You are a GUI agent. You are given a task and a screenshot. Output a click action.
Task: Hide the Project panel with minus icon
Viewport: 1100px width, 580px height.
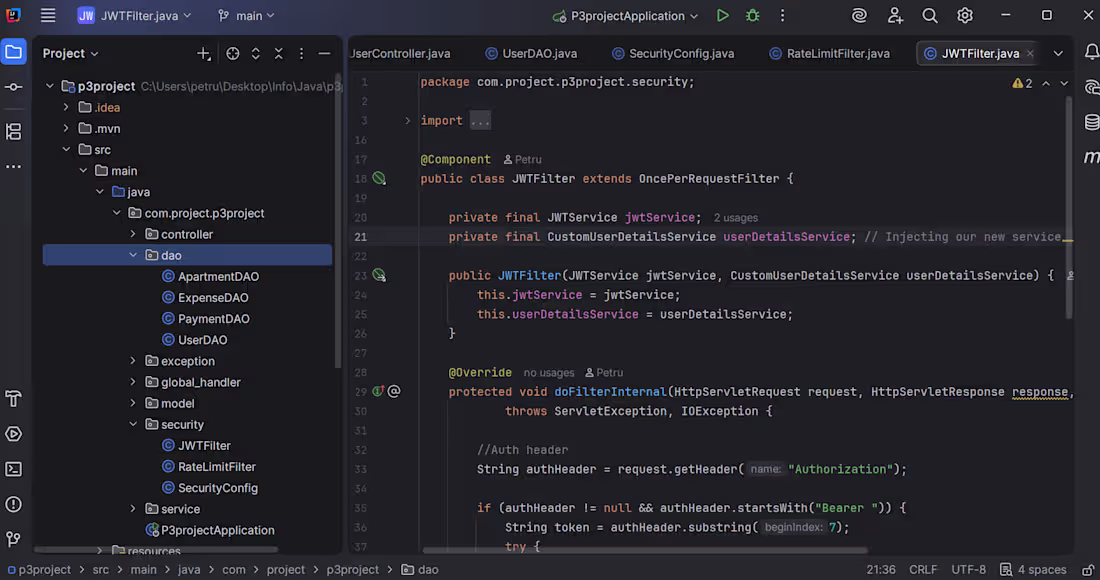(x=324, y=53)
